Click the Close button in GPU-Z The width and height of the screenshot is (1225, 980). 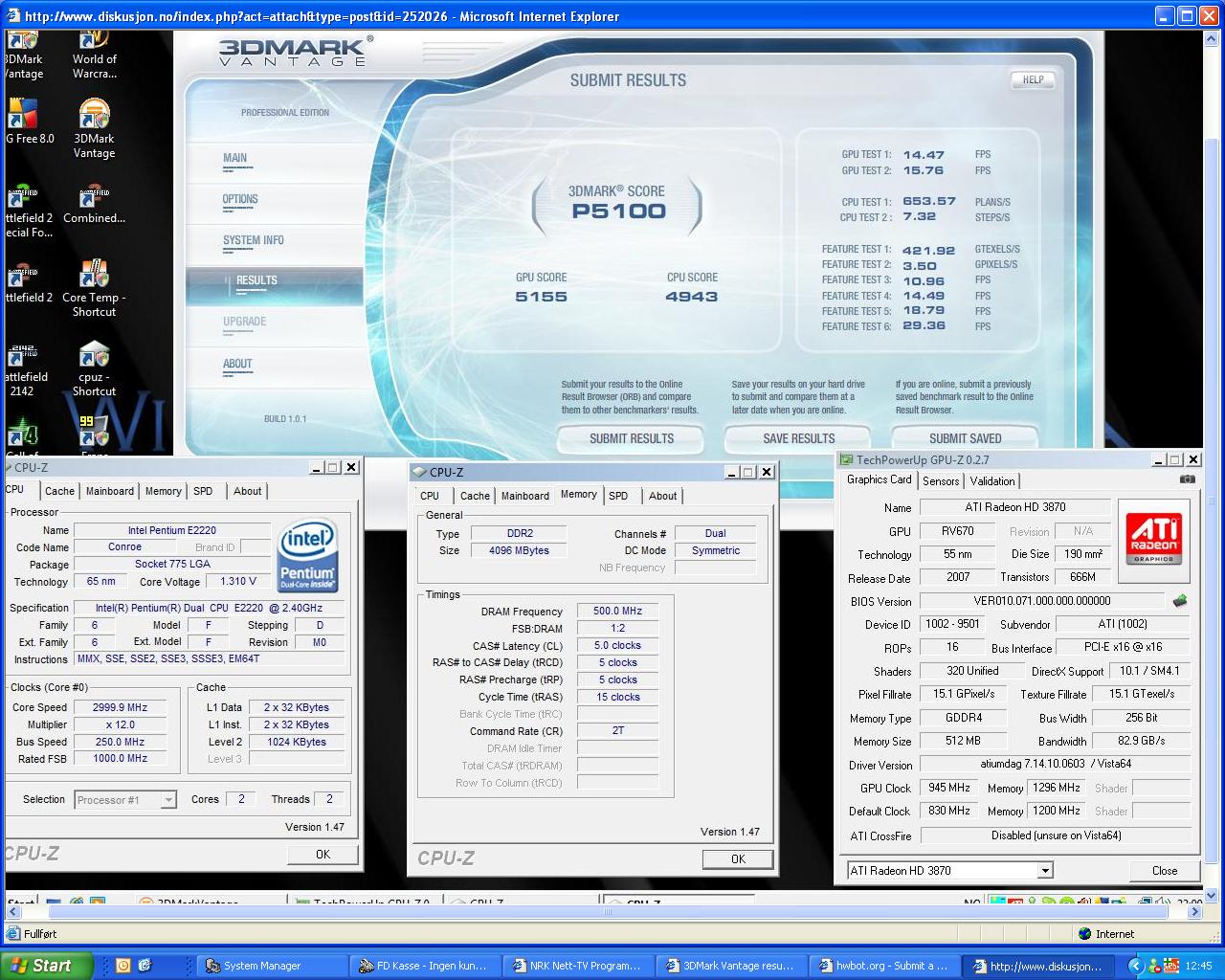[1165, 871]
